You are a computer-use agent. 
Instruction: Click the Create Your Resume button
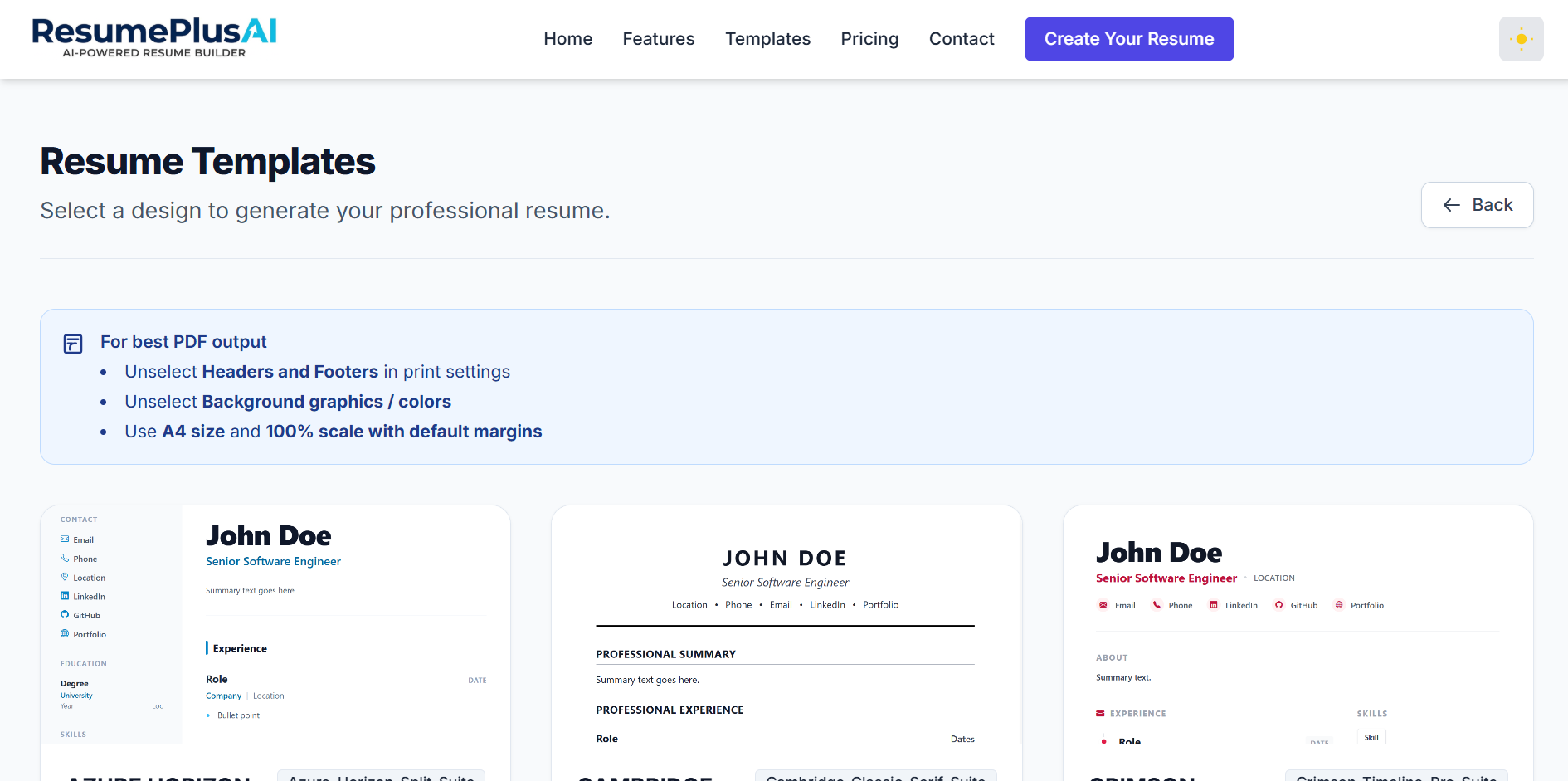point(1128,39)
